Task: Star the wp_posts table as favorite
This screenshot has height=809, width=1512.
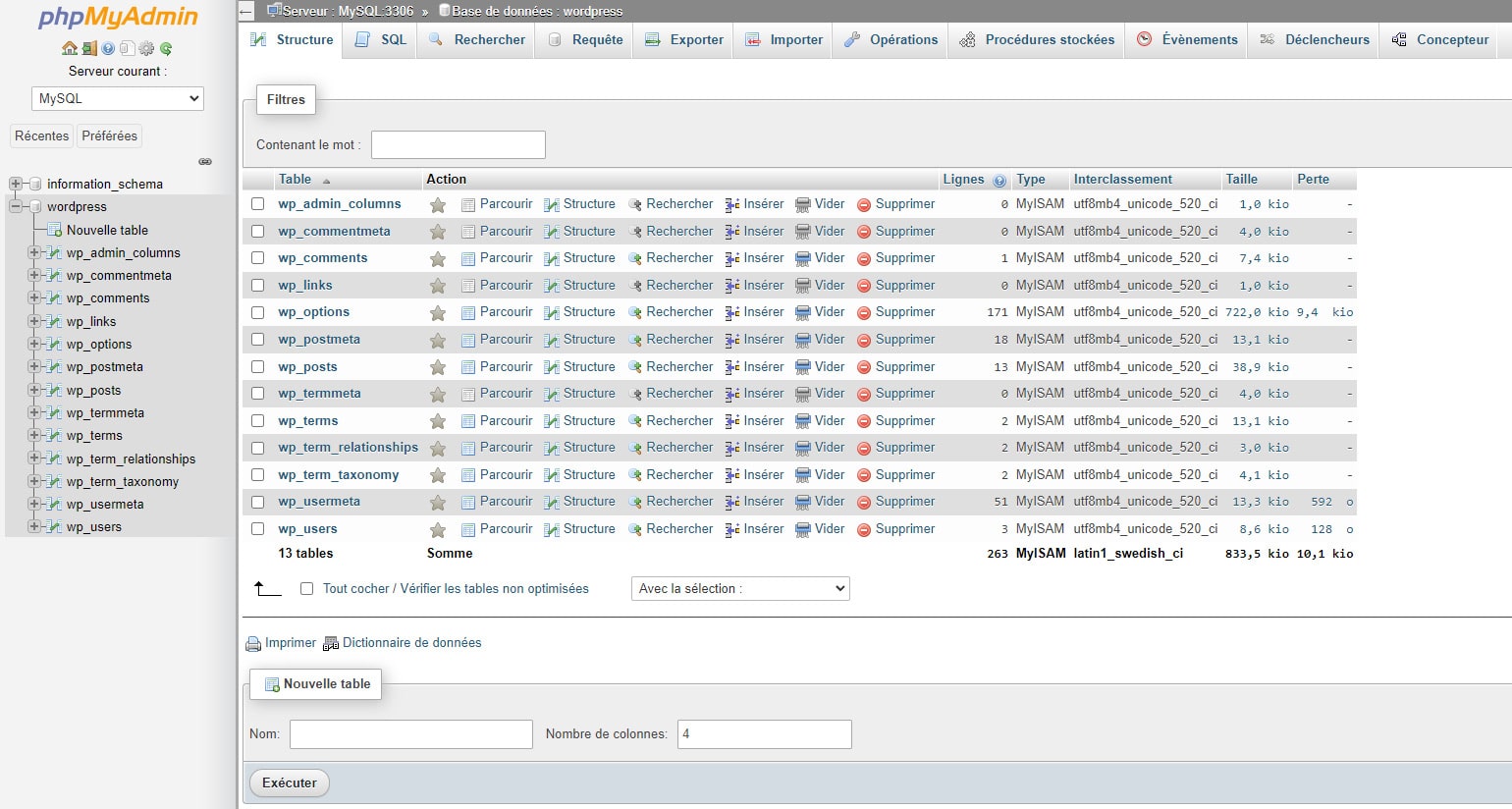Action: coord(438,367)
